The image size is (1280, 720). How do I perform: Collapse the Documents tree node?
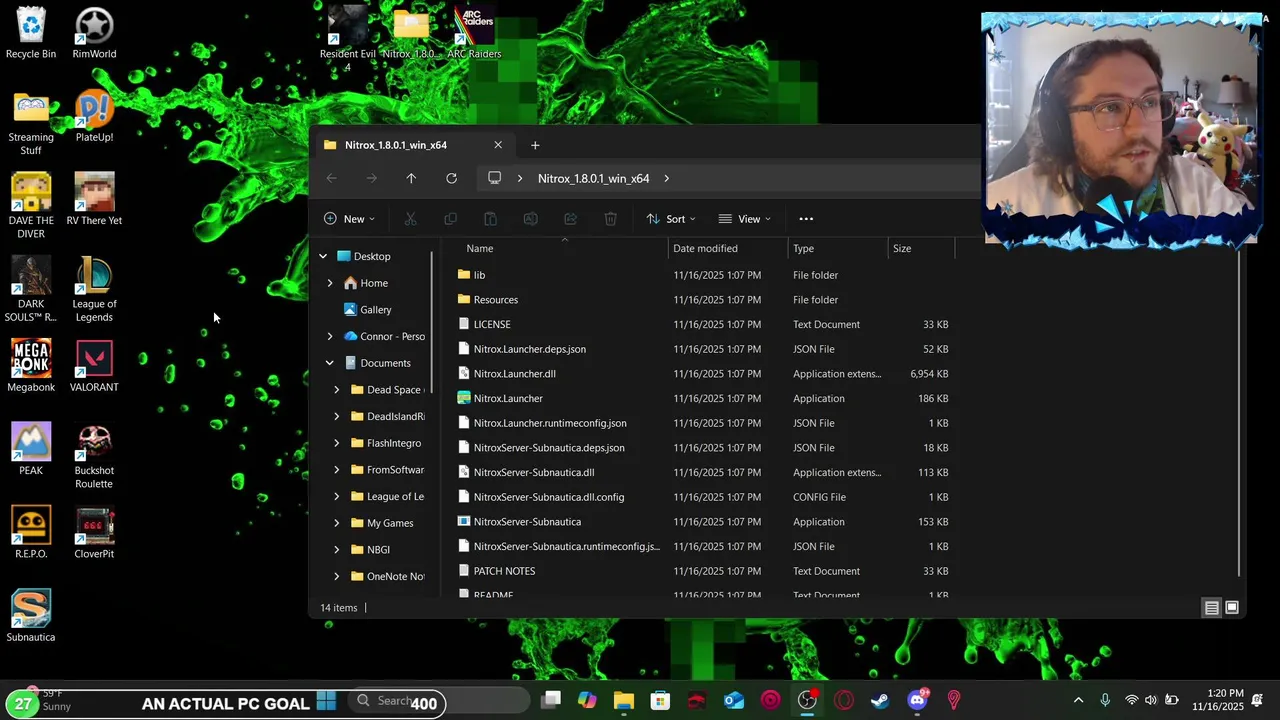(x=330, y=363)
